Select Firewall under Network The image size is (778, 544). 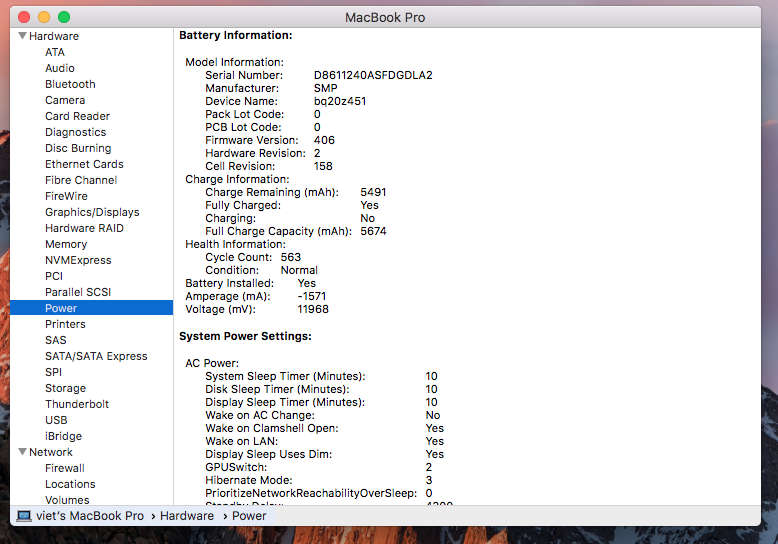[x=65, y=468]
